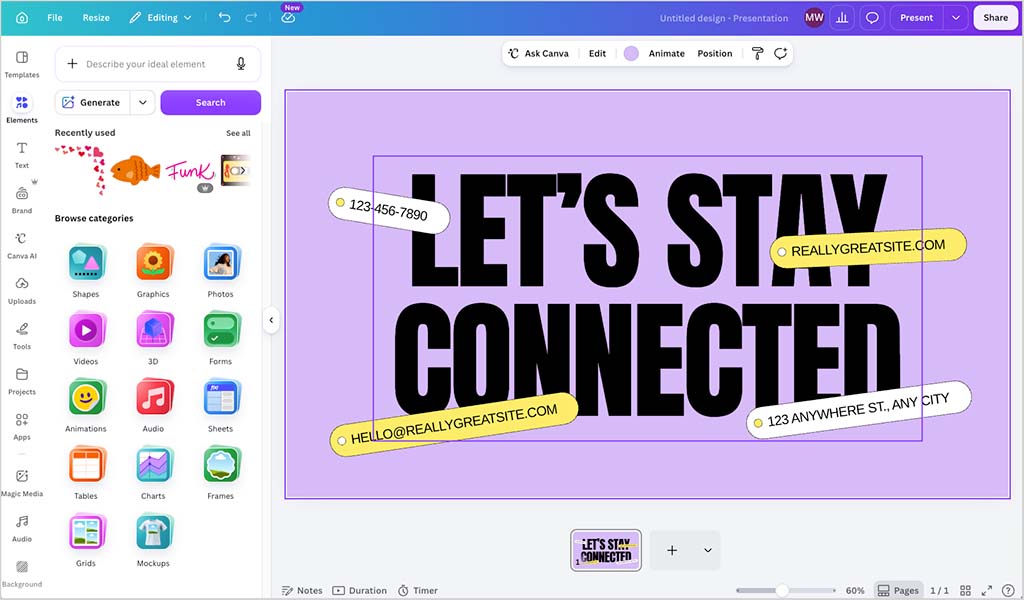Open the Charts category

click(153, 473)
